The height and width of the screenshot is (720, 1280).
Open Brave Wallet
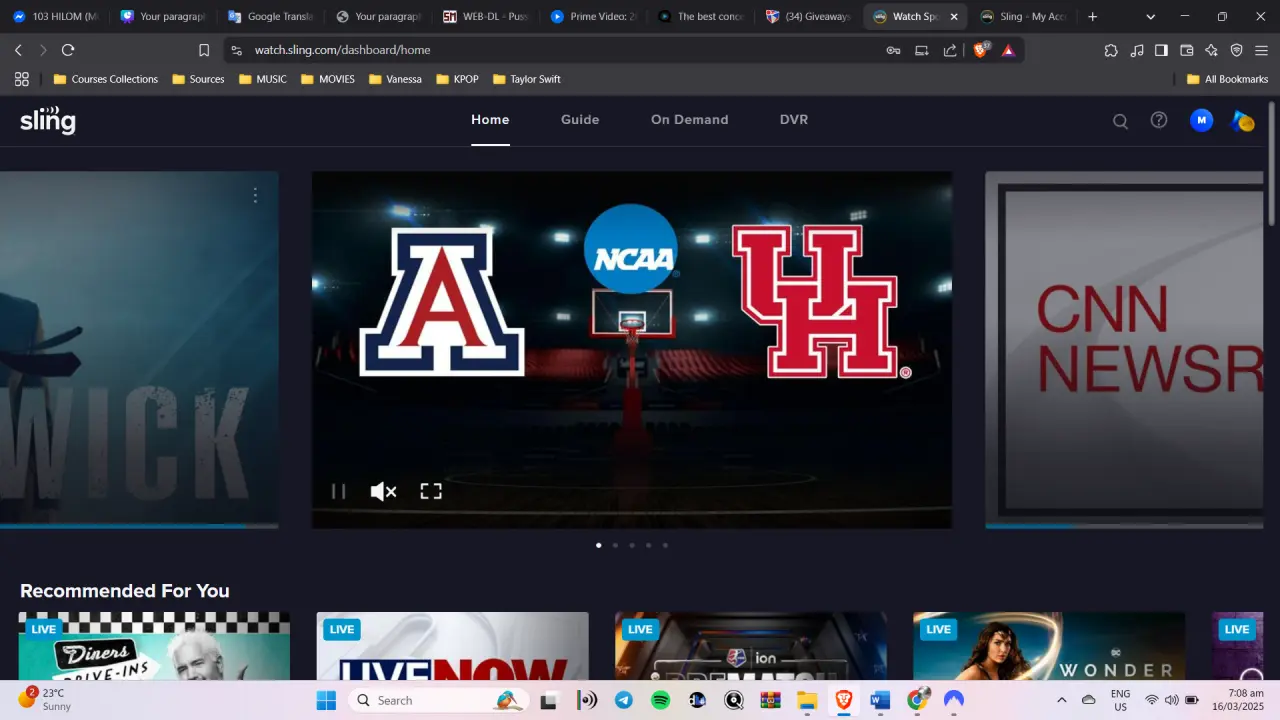coord(1187,50)
